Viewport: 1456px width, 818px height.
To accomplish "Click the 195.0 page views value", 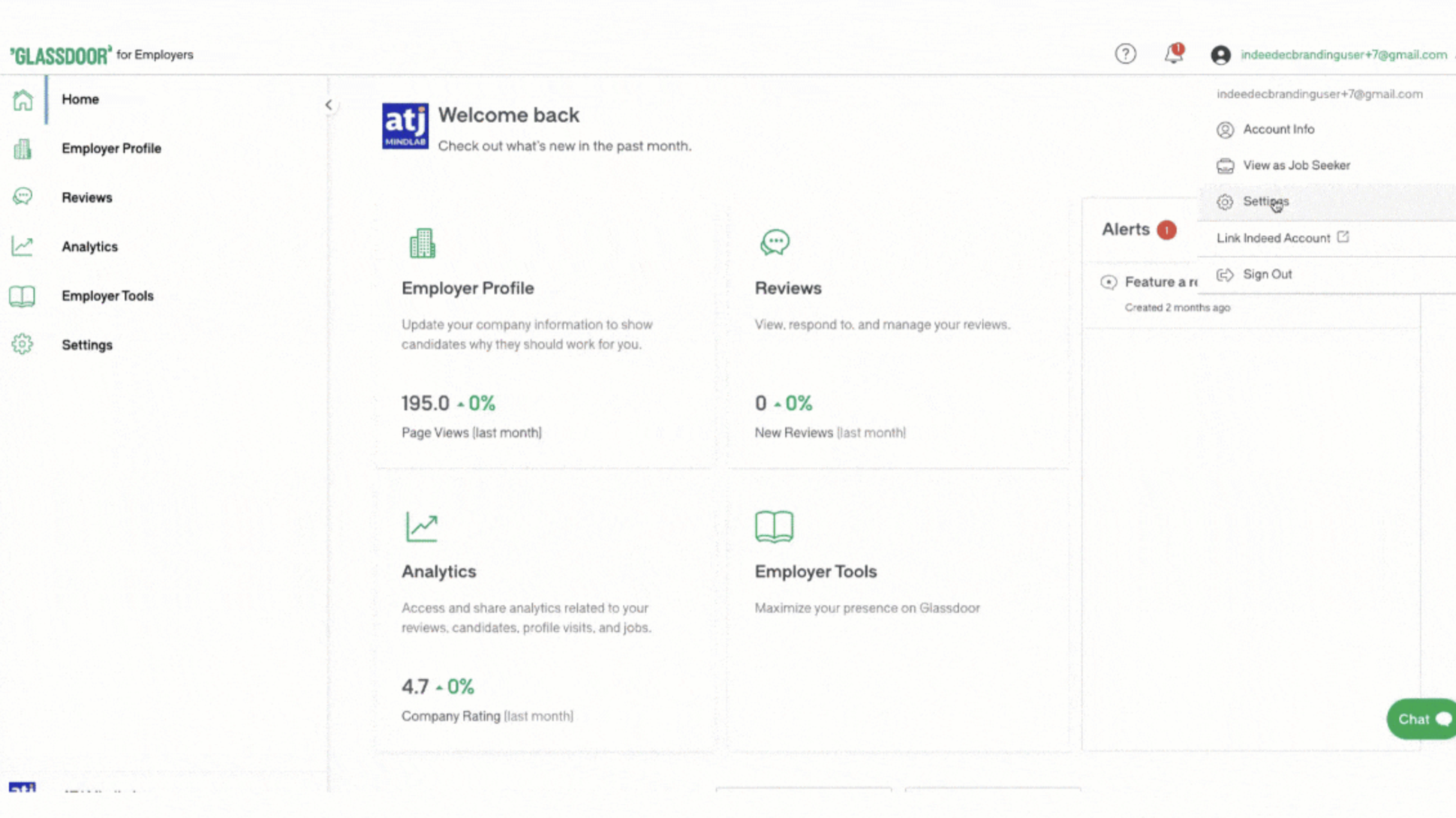I will click(x=426, y=404).
